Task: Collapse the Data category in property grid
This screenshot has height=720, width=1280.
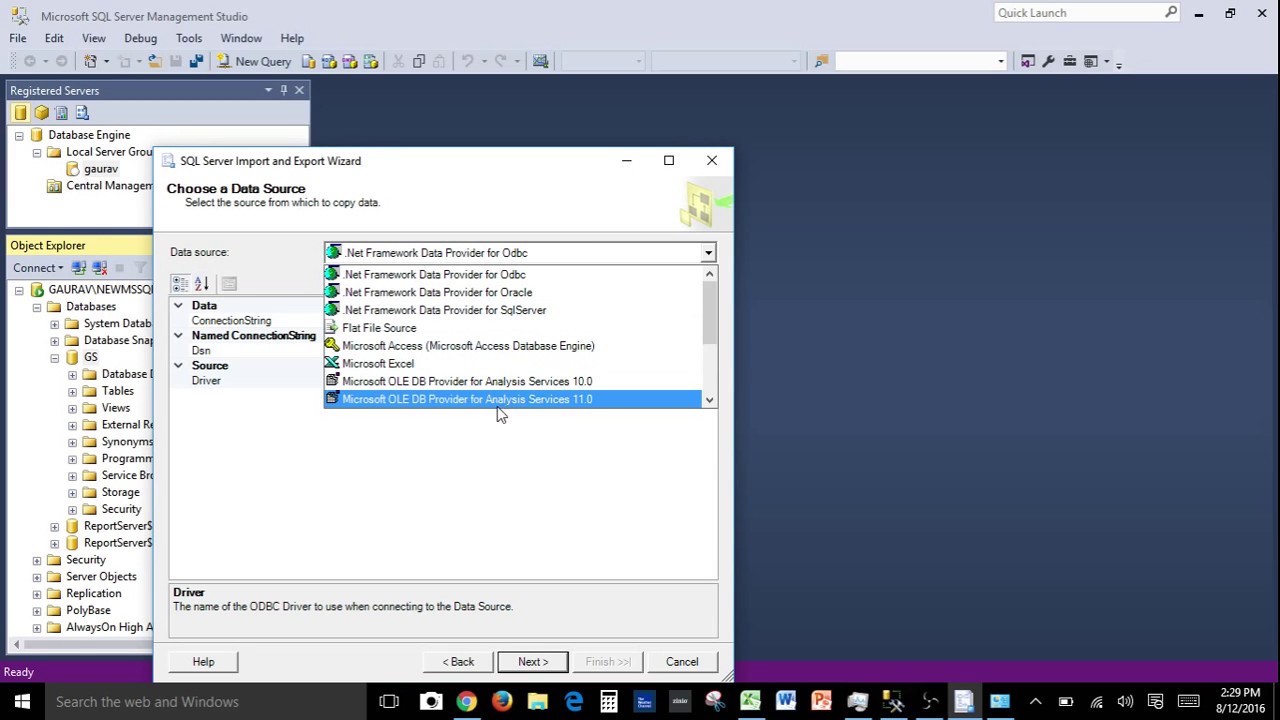Action: pos(178,305)
